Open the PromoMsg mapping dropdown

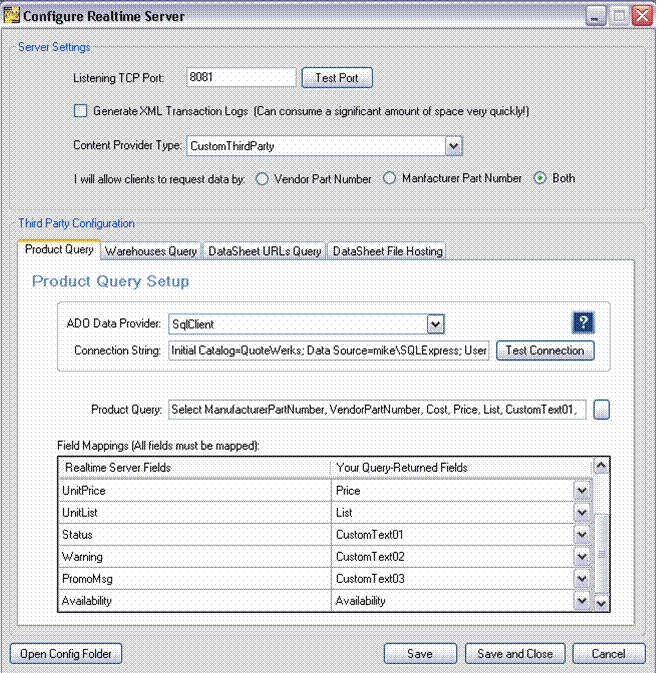[x=582, y=579]
